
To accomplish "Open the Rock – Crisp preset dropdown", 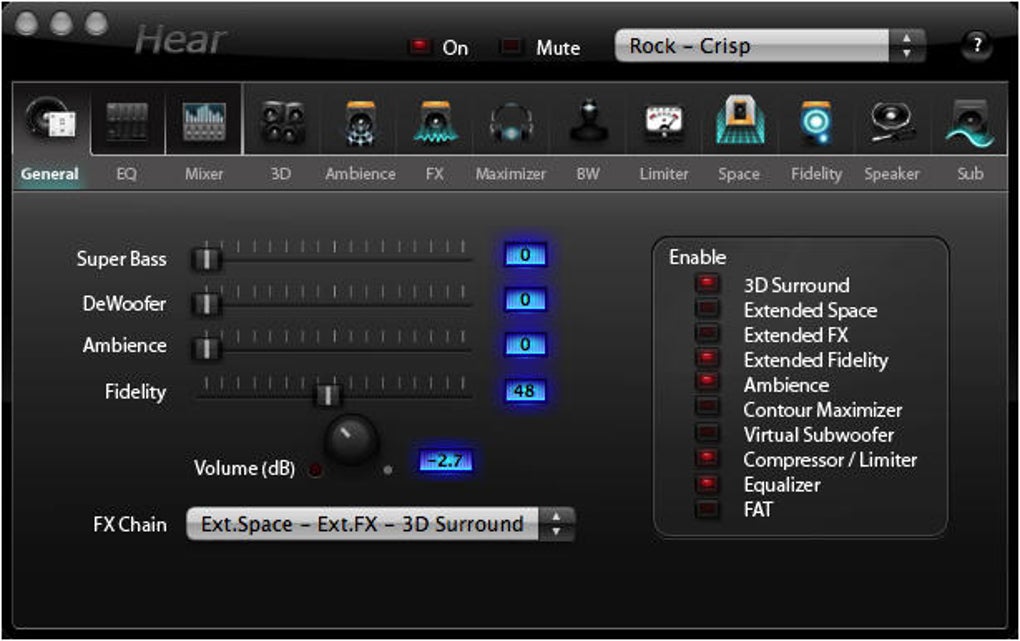I will [x=770, y=46].
